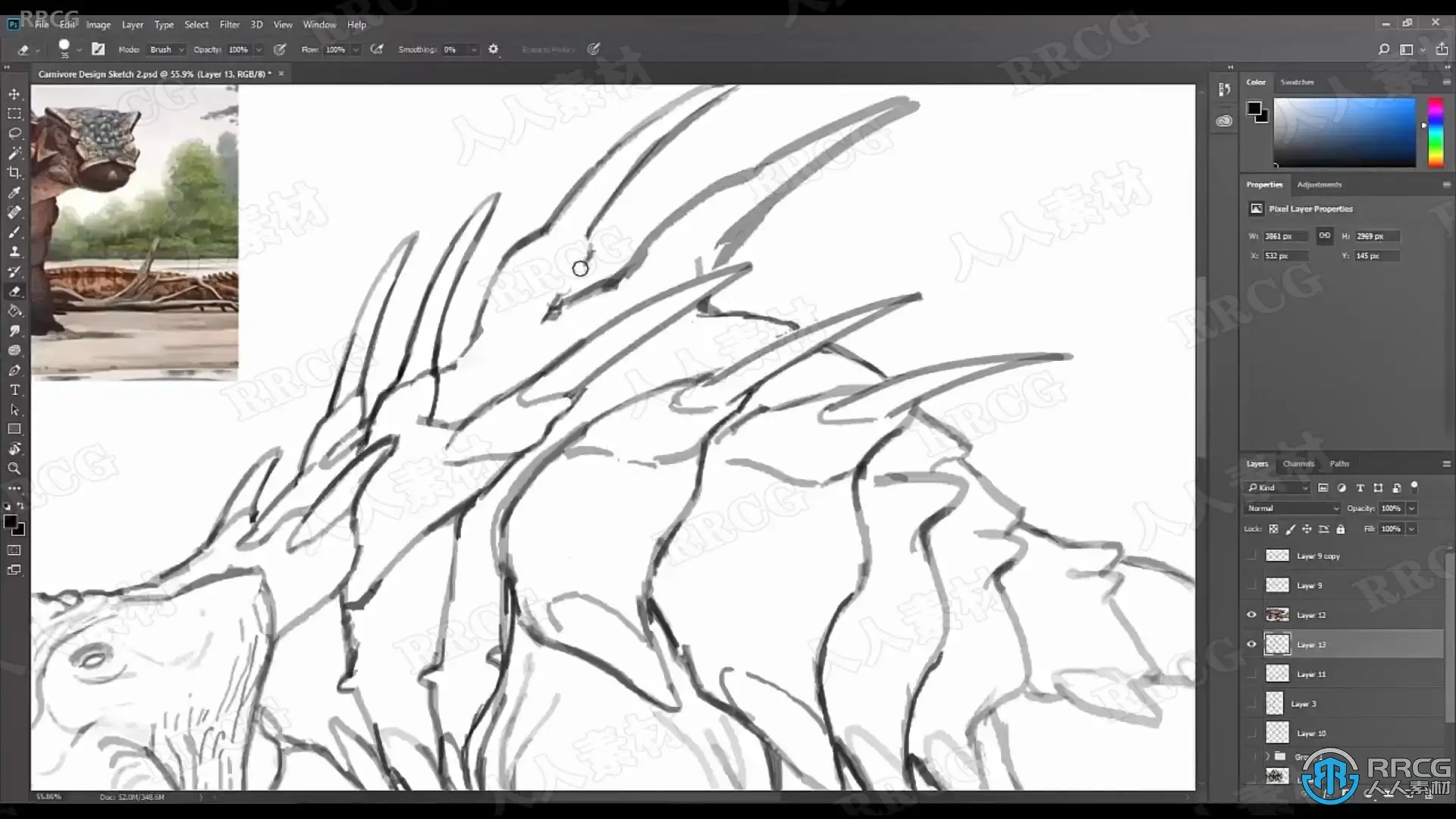
Task: Switch to the Channels tab
Action: 1298,463
